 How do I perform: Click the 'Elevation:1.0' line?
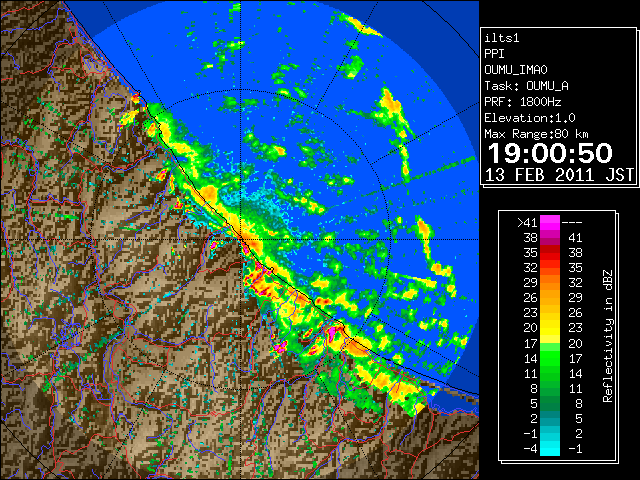[530, 118]
